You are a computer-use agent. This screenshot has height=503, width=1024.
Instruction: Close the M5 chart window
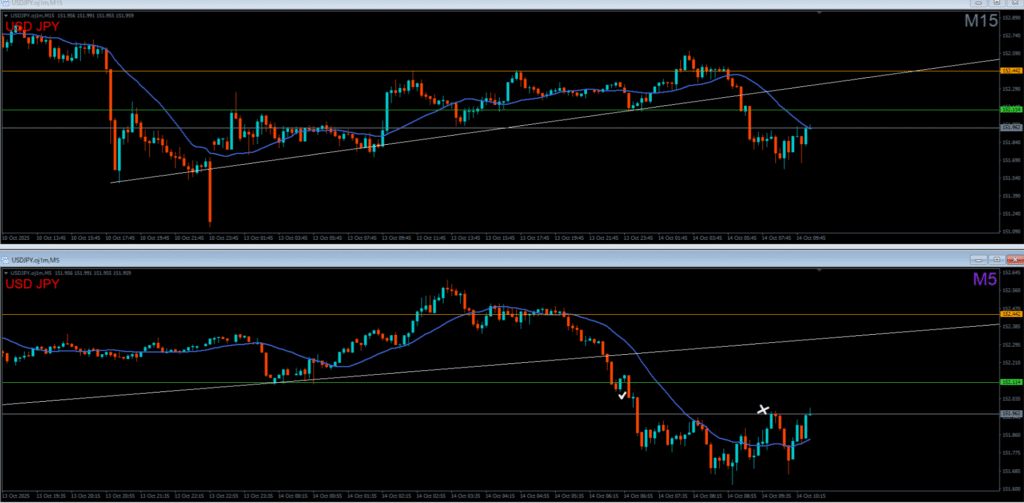point(1016,259)
